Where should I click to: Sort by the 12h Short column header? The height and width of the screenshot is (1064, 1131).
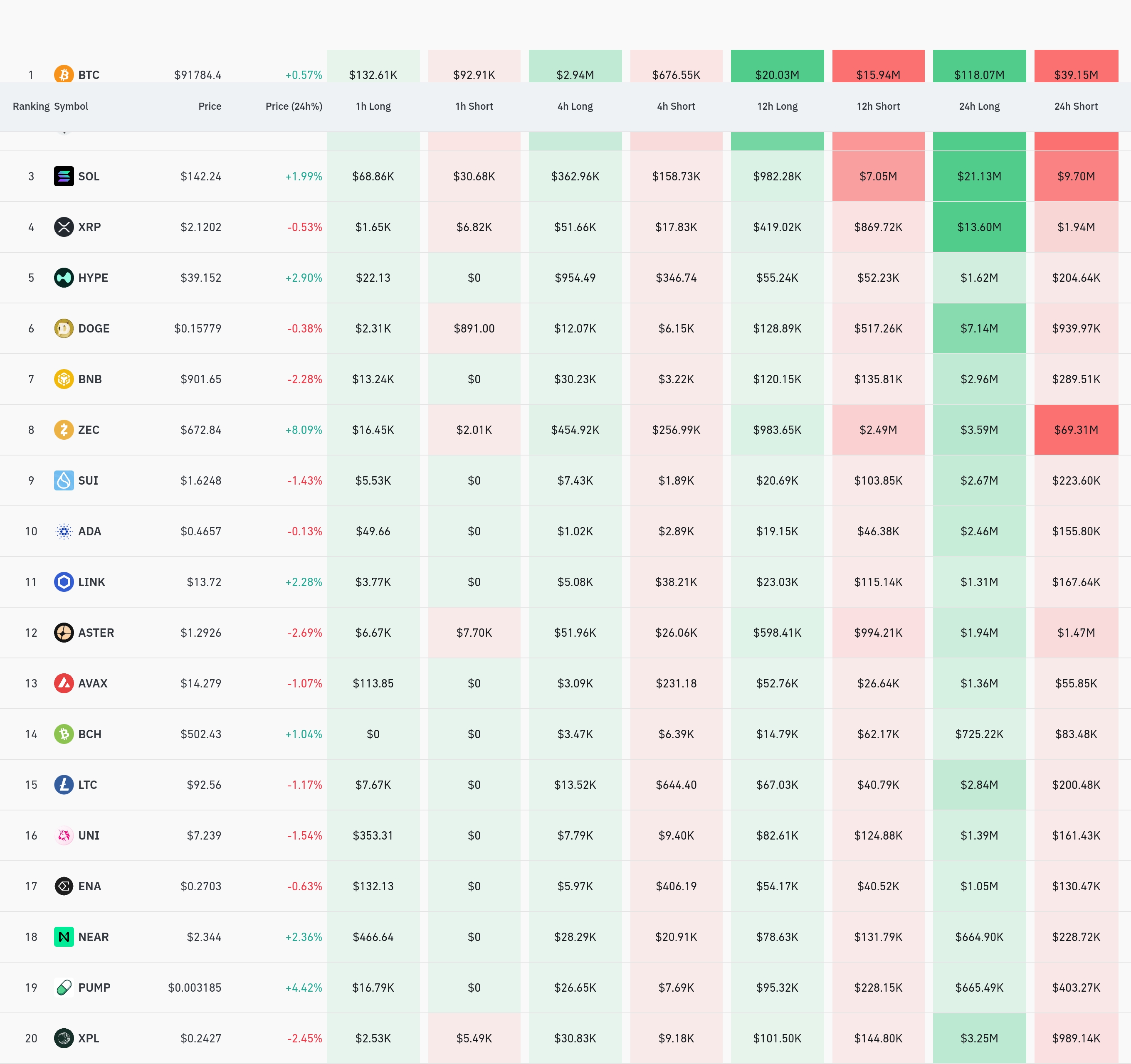878,106
